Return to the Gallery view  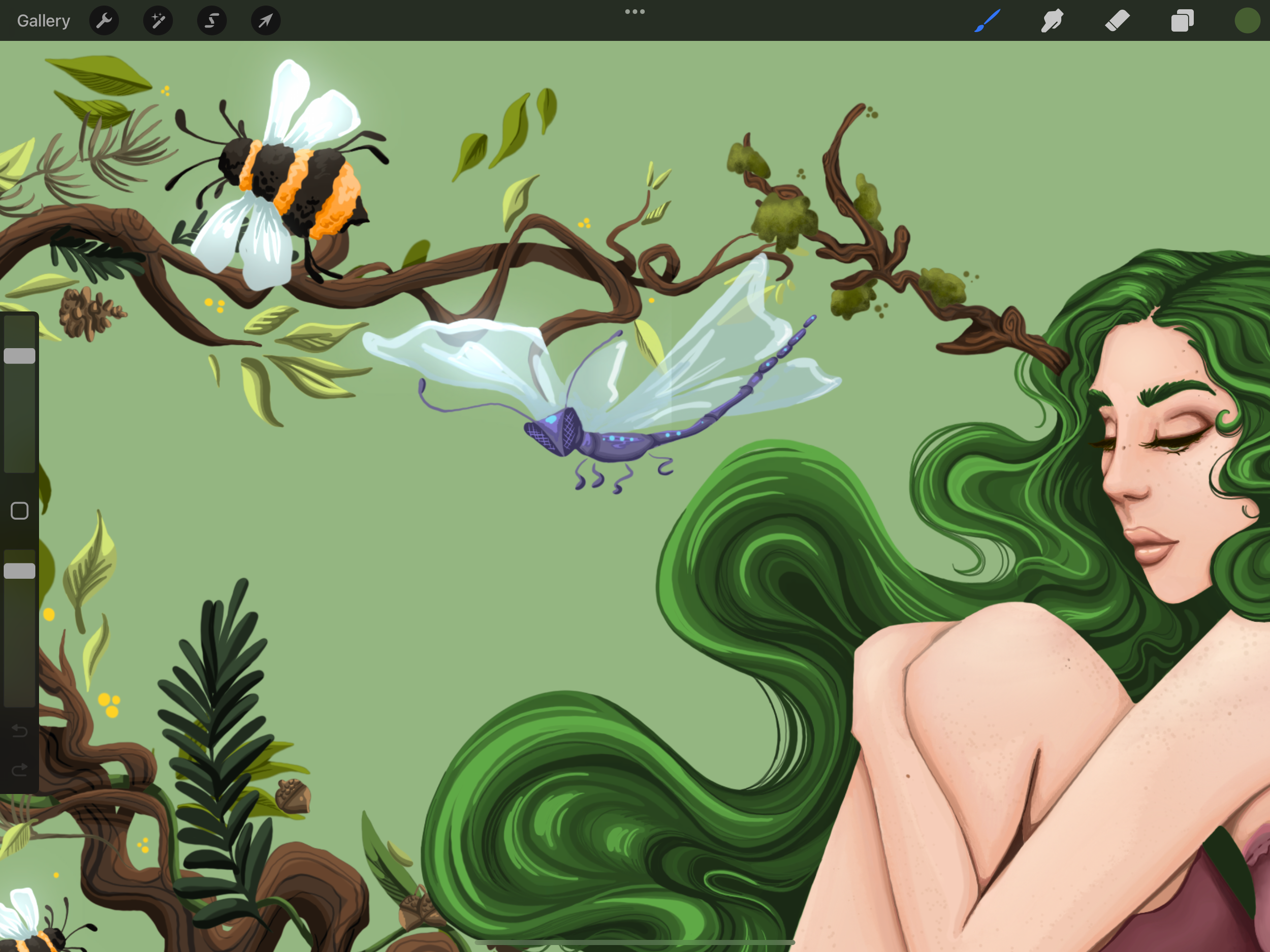click(x=44, y=21)
